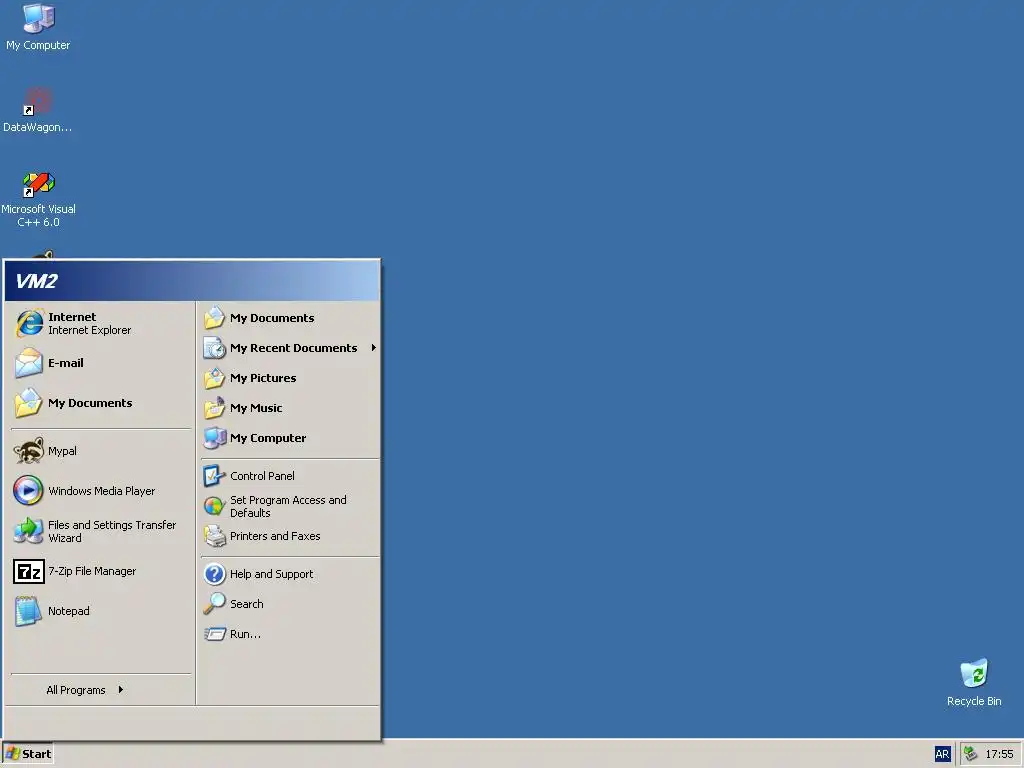Open pinned My Documents in left column
This screenshot has height=768, width=1024.
coord(100,403)
